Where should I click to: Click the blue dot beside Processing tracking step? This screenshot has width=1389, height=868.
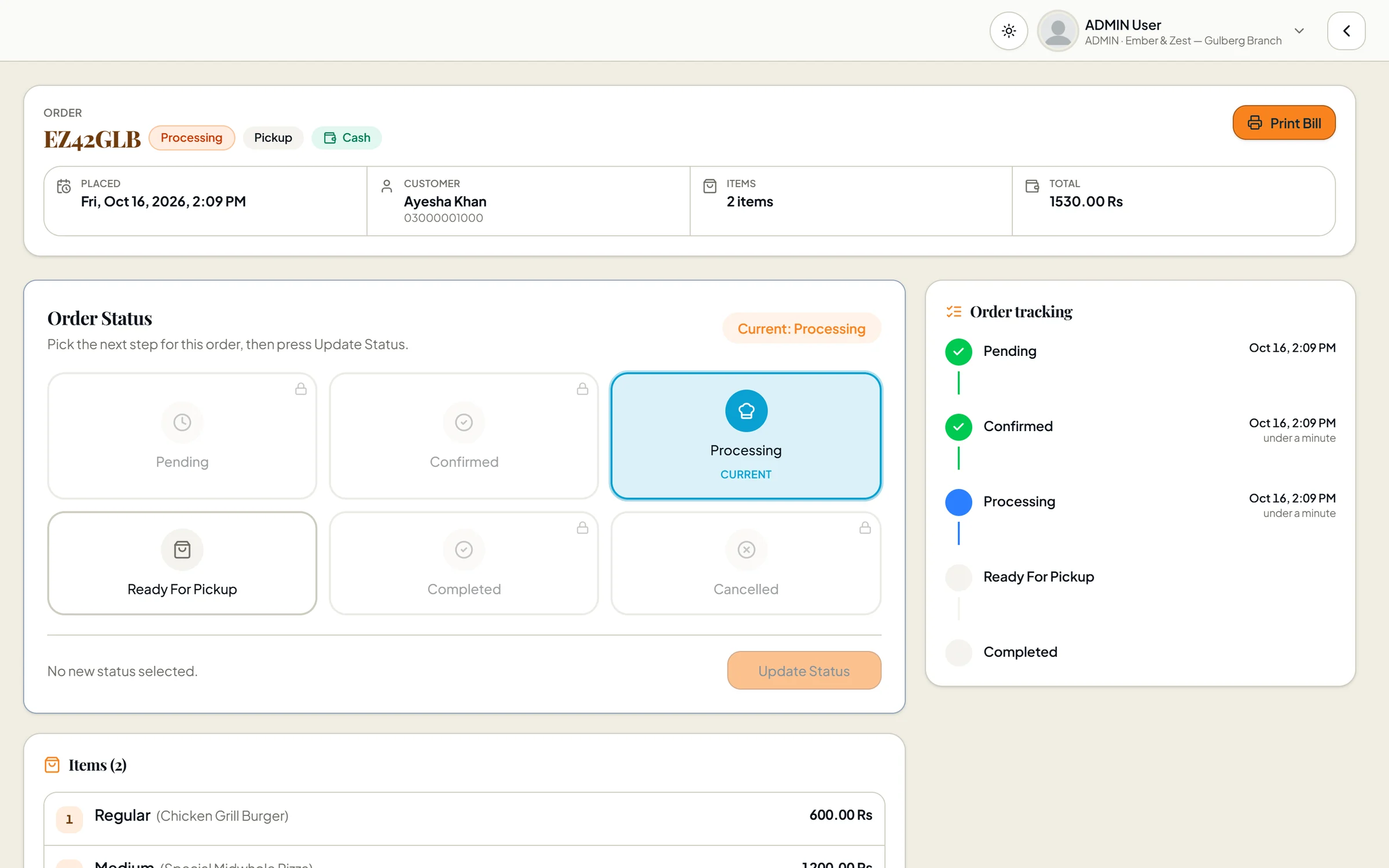click(x=958, y=502)
